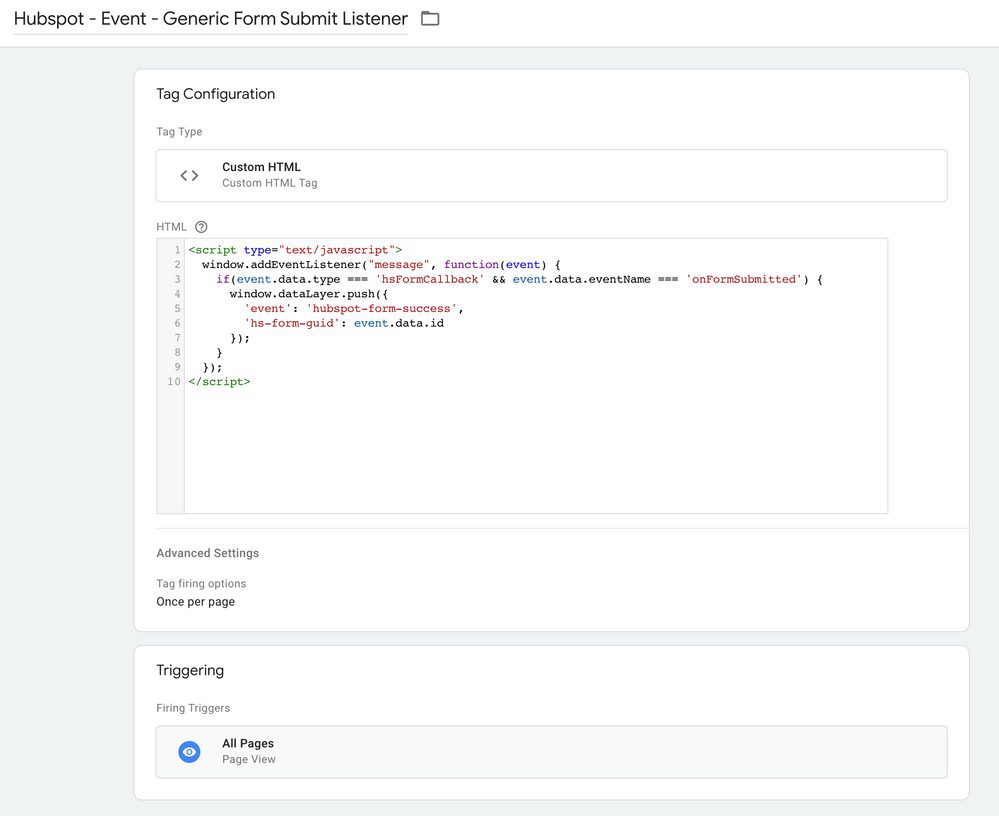
Task: Click the folder icon beside the tag name
Action: pyautogui.click(x=430, y=18)
